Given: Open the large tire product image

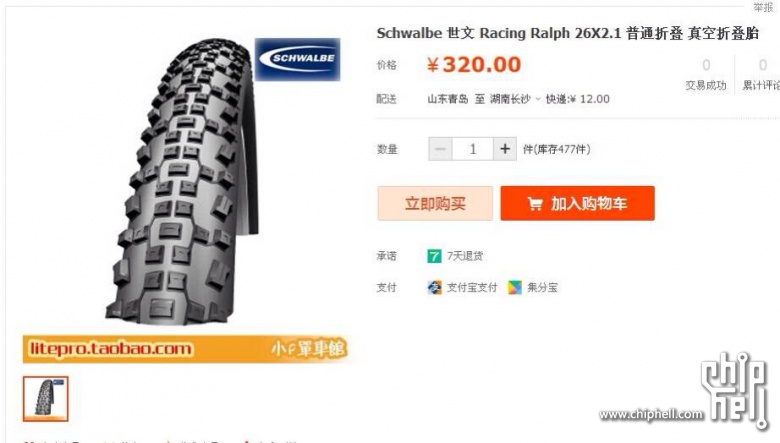Looking at the screenshot, I should (x=184, y=181).
